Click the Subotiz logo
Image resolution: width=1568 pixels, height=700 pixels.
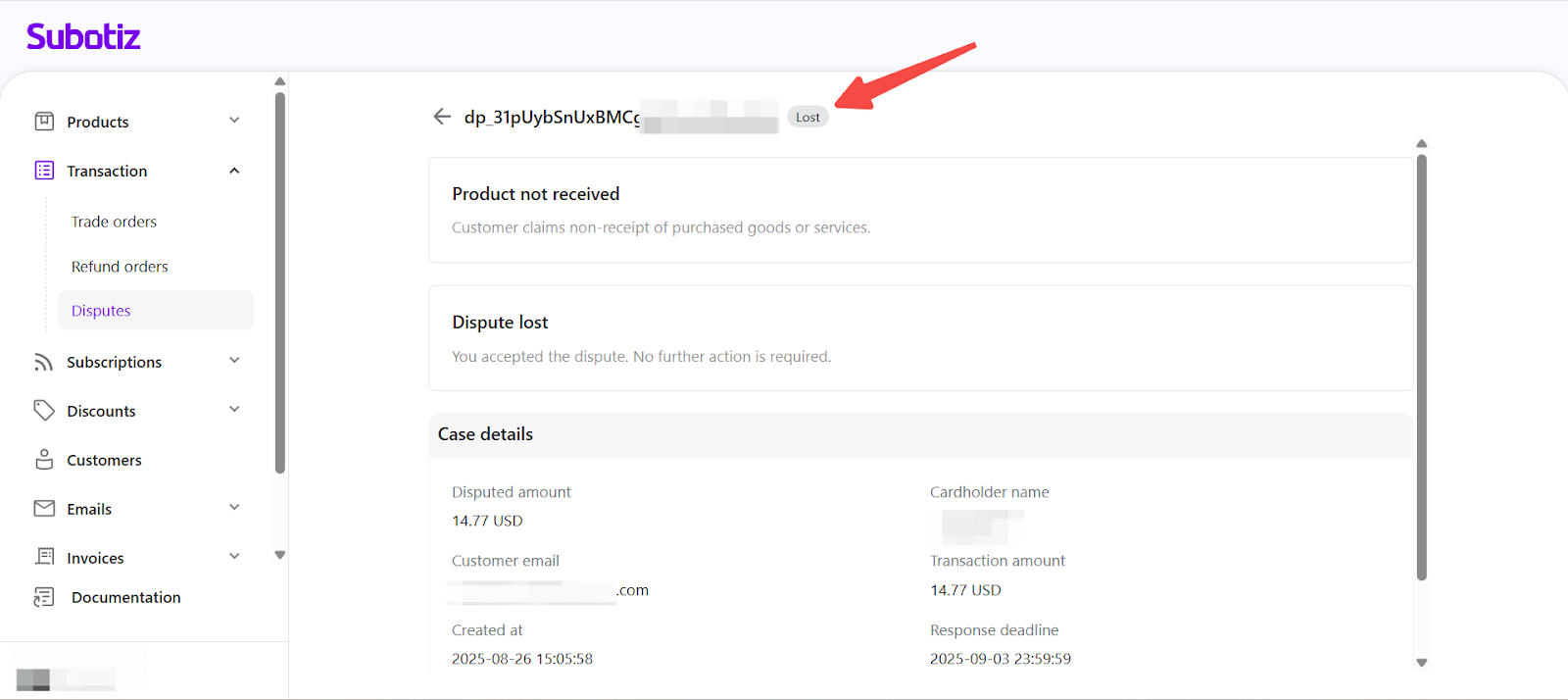(83, 37)
